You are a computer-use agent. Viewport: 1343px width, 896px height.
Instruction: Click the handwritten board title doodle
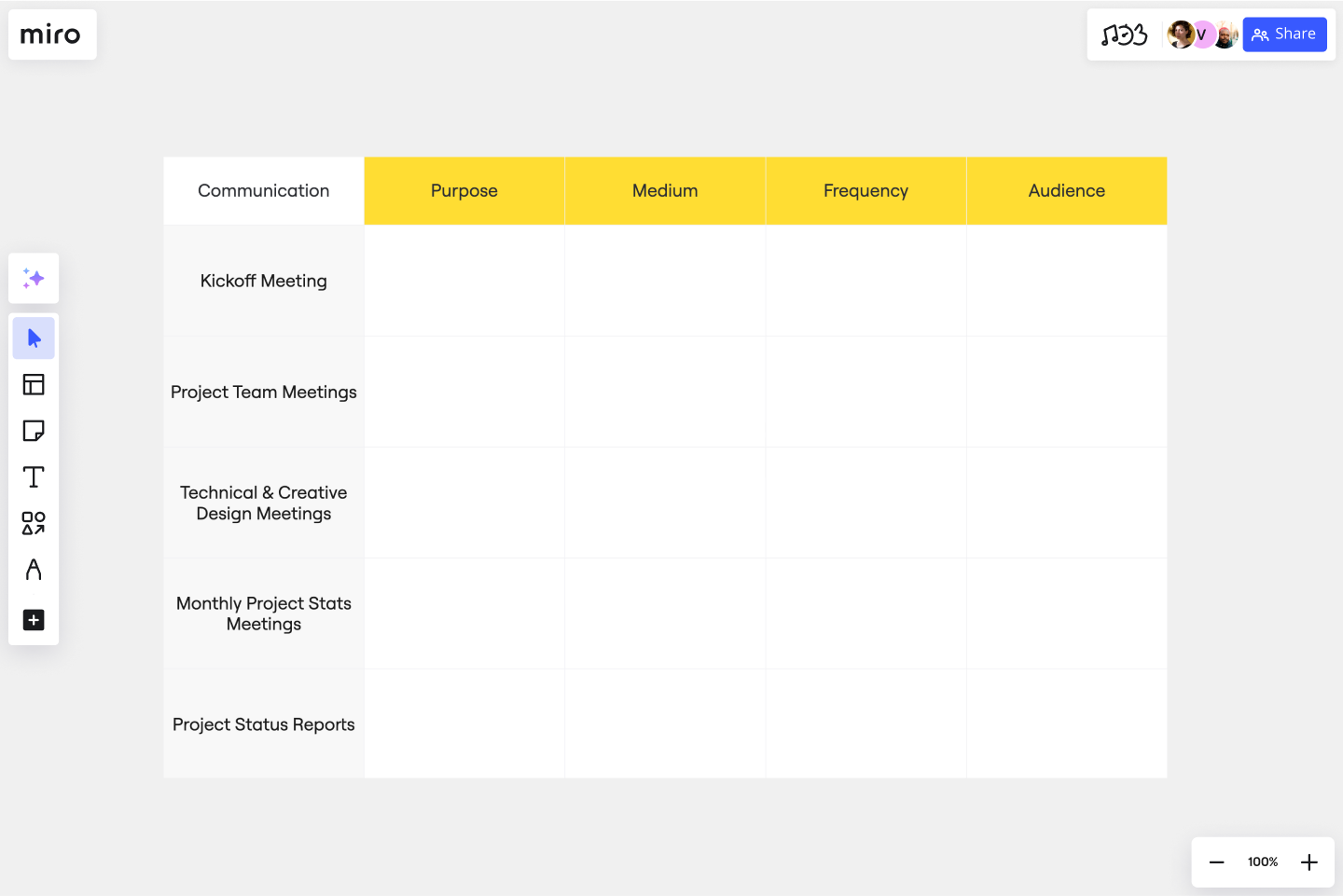click(x=1126, y=34)
